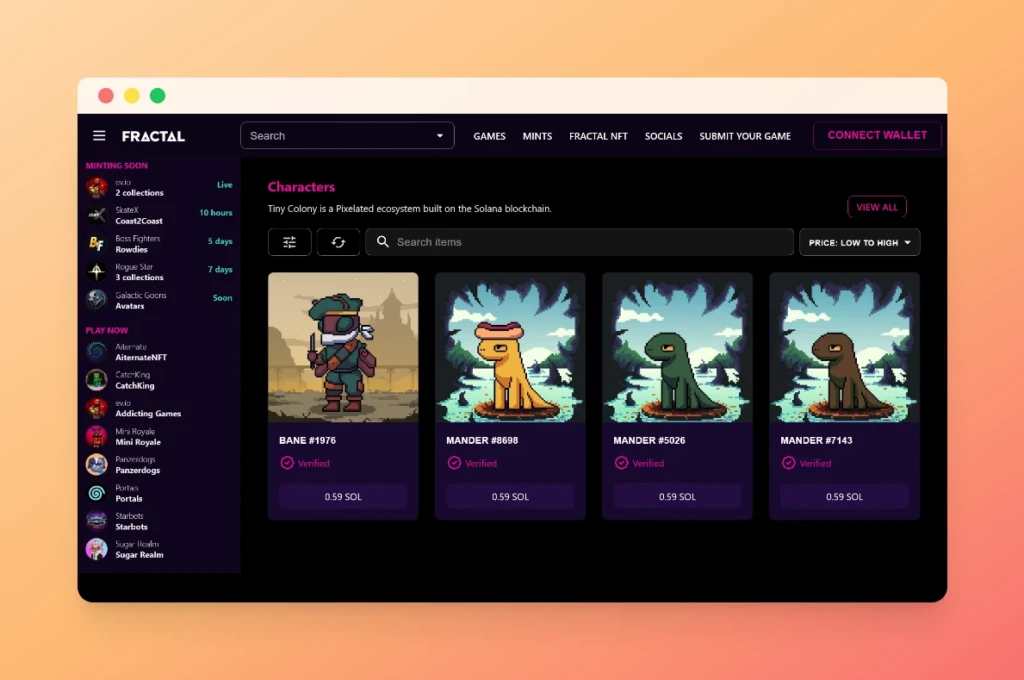
Task: Click the SkateX Coast2Coast avatar icon
Action: click(x=97, y=215)
